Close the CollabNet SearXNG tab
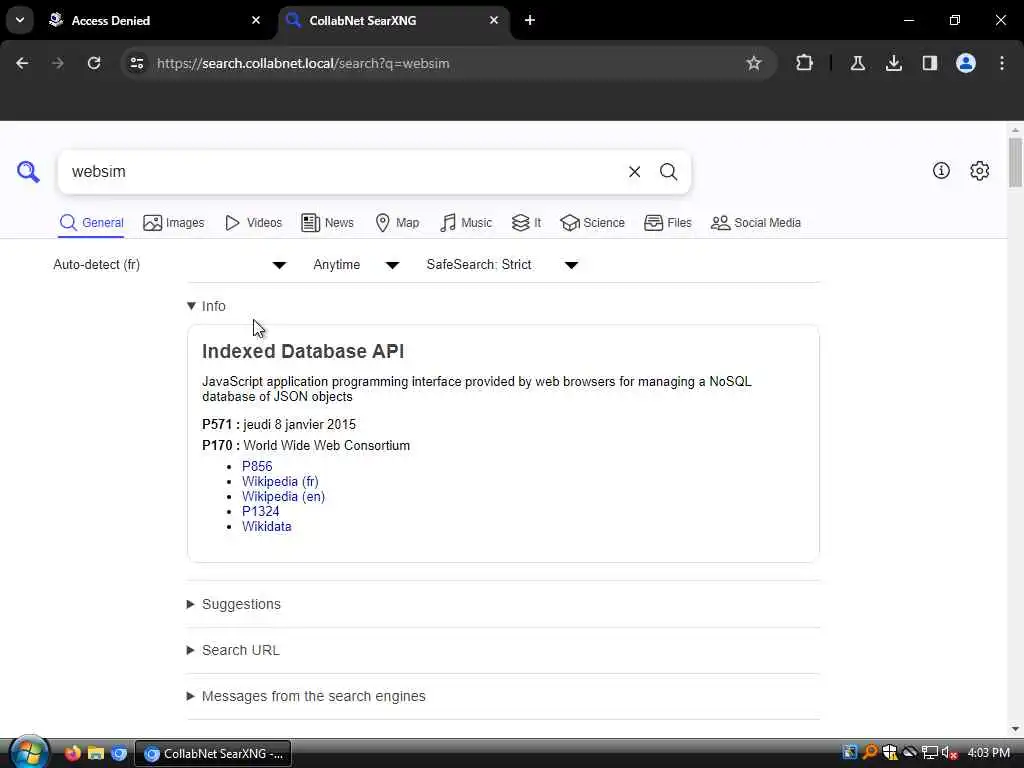Screen dimensions: 1024x768 494,20
